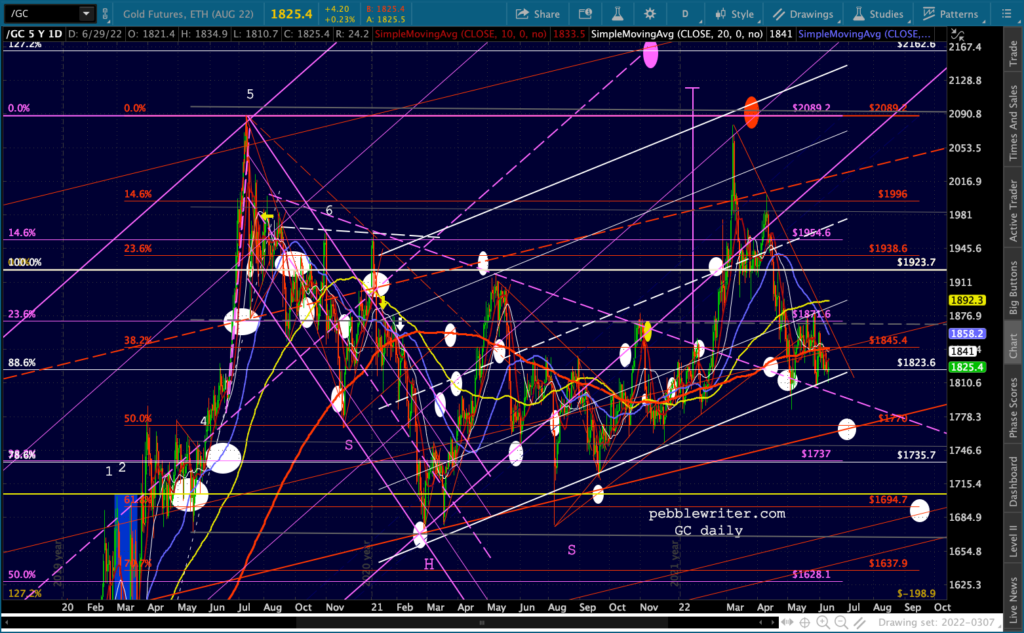This screenshot has height=633, width=1024.
Task: Open Times And Sales side tab
Action: [1013, 123]
